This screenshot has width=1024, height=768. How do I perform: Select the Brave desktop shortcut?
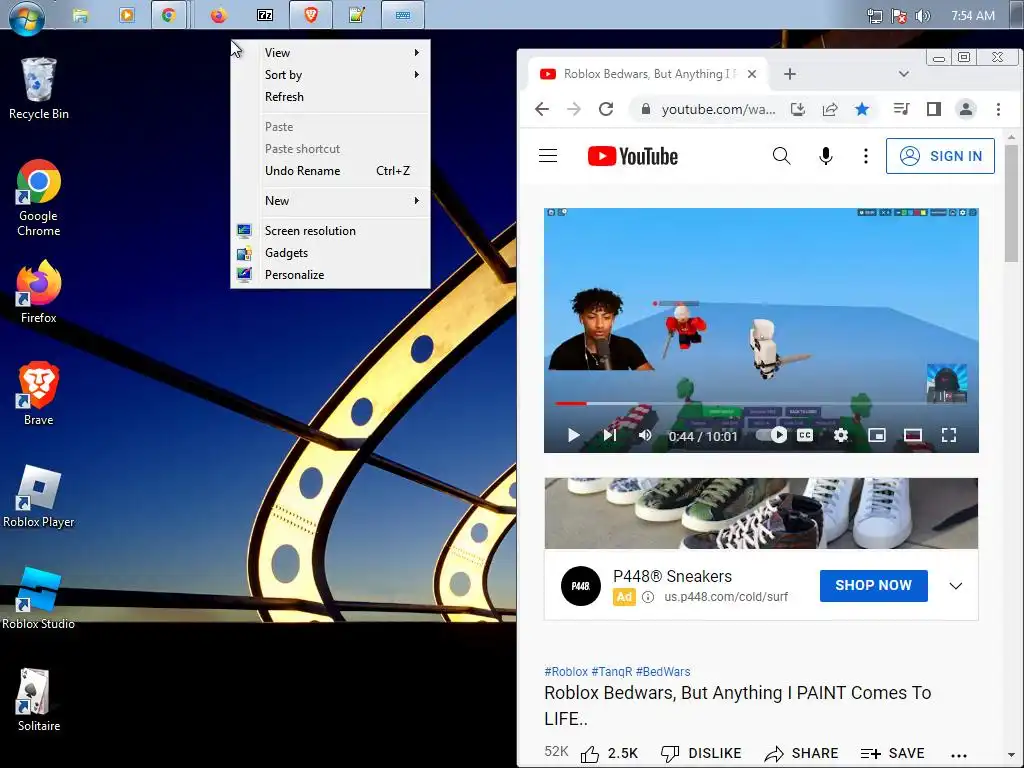[x=39, y=393]
